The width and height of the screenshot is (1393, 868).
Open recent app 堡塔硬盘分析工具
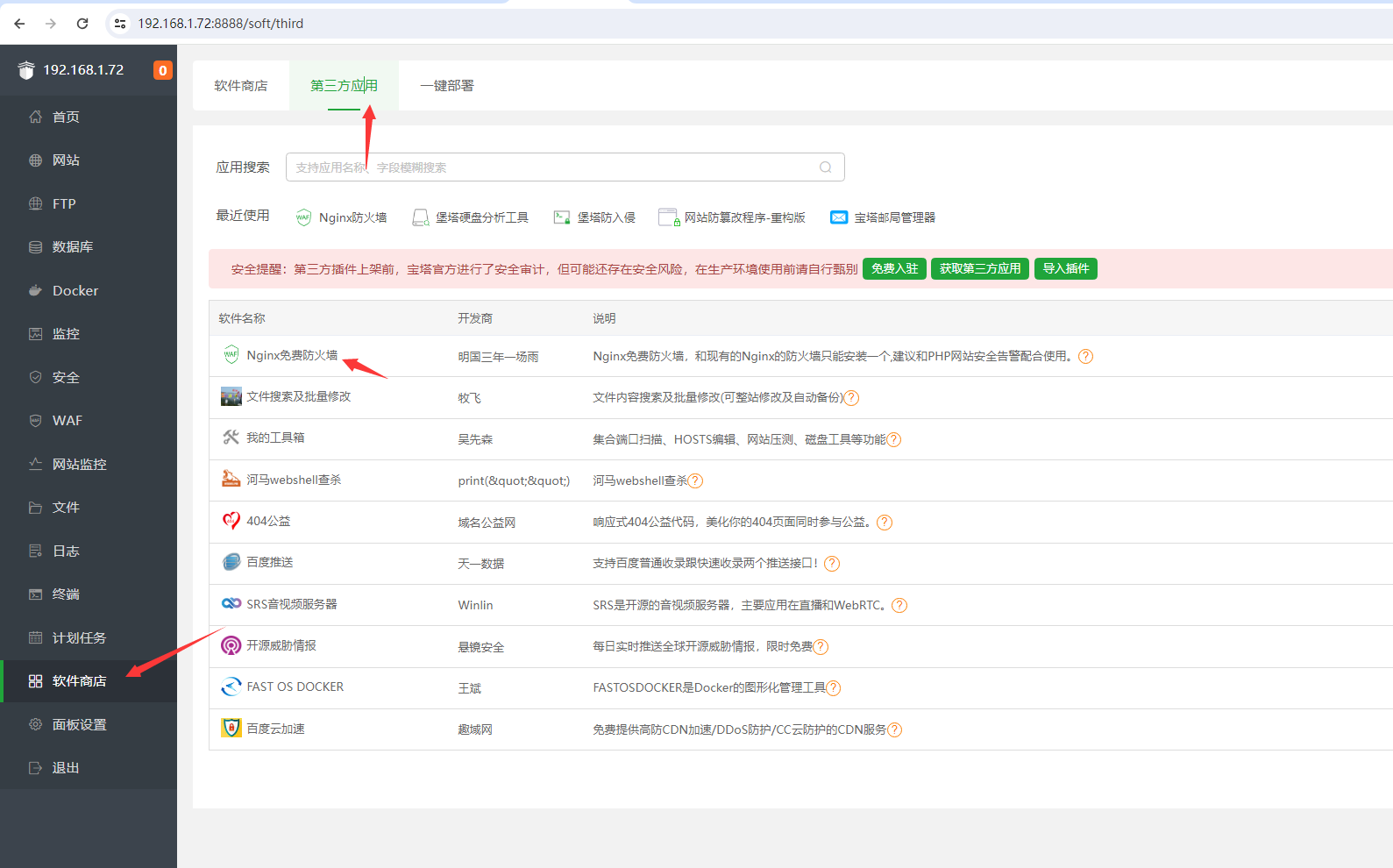click(471, 217)
